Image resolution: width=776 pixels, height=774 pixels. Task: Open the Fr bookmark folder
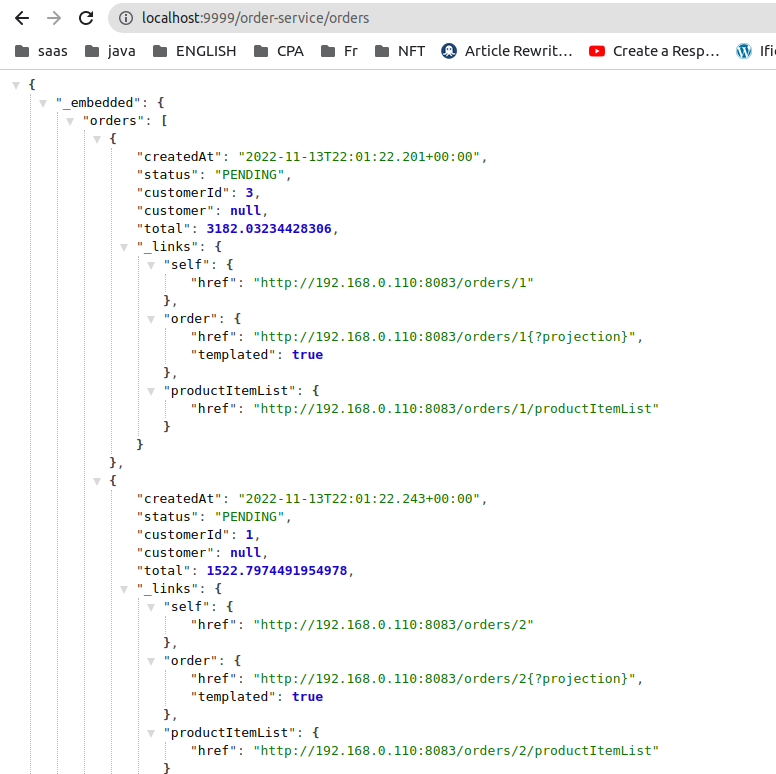(339, 51)
